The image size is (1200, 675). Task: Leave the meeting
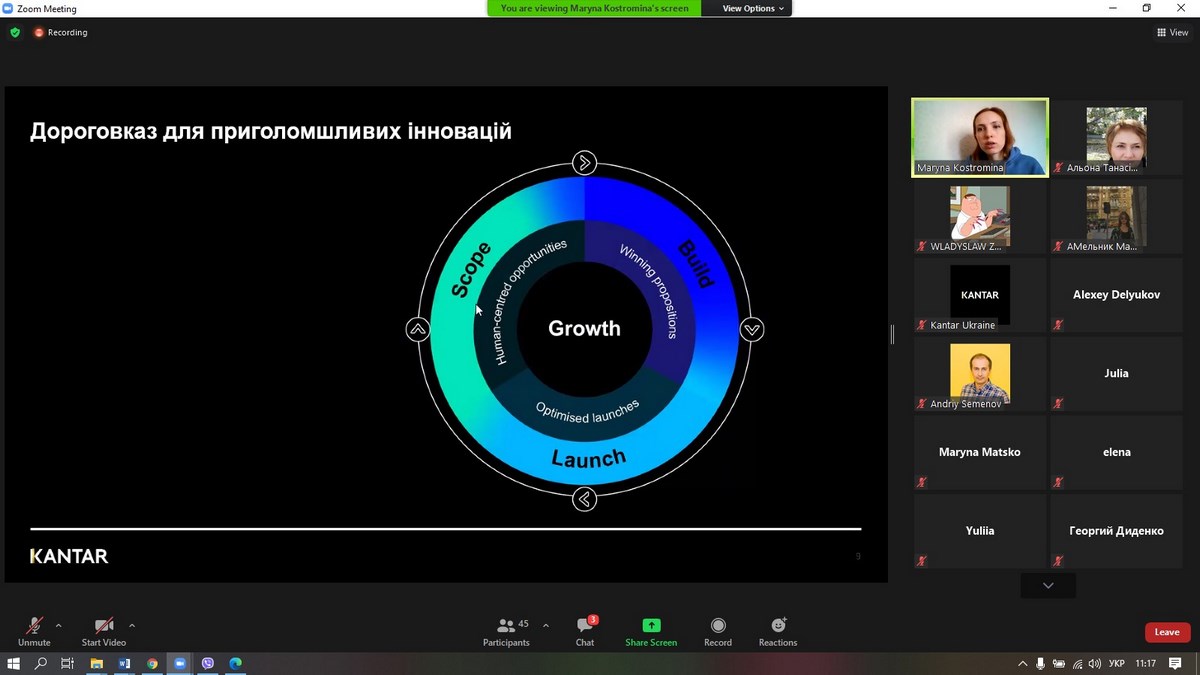pyautogui.click(x=1167, y=632)
